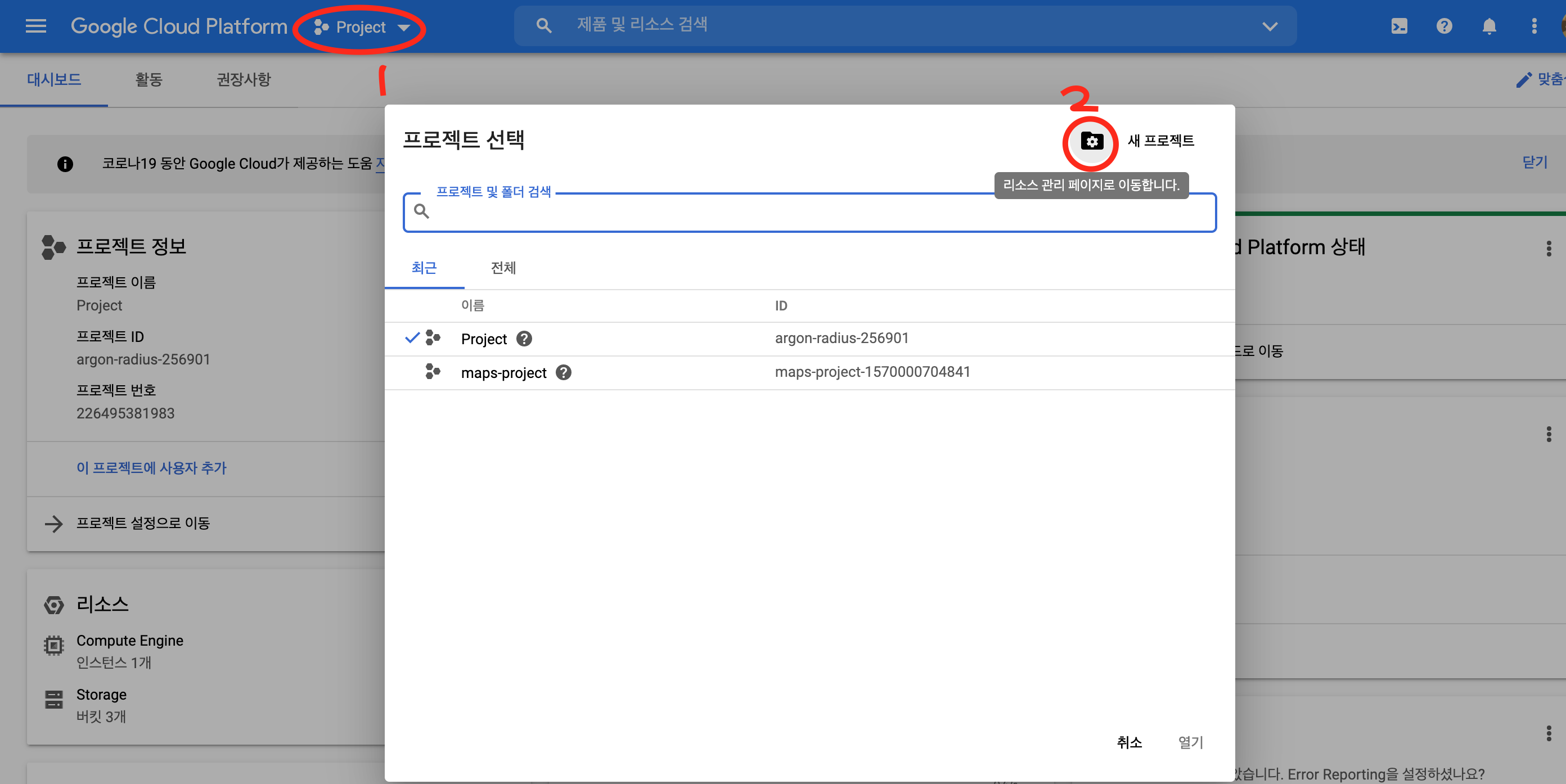Expand the top search bar chevron
This screenshot has height=784, width=1566.
(x=1270, y=26)
